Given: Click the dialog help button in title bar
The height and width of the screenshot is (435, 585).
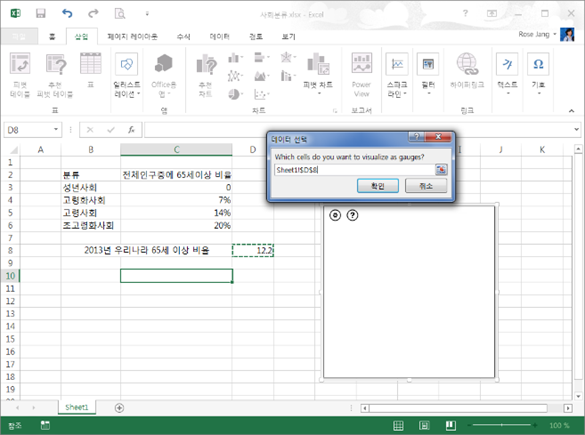Looking at the screenshot, I should point(416,137).
